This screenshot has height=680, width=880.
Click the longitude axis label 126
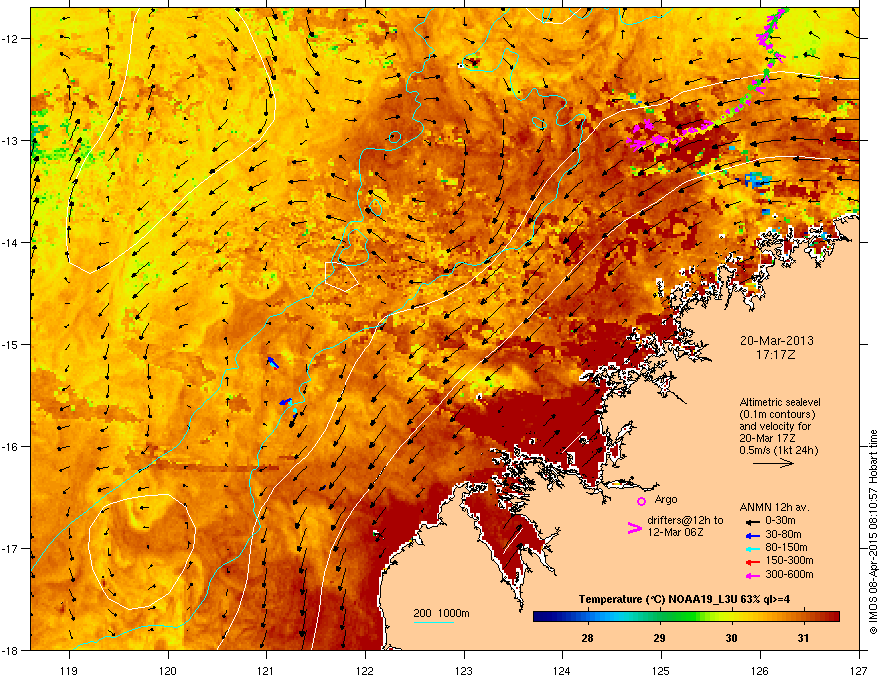pyautogui.click(x=760, y=670)
